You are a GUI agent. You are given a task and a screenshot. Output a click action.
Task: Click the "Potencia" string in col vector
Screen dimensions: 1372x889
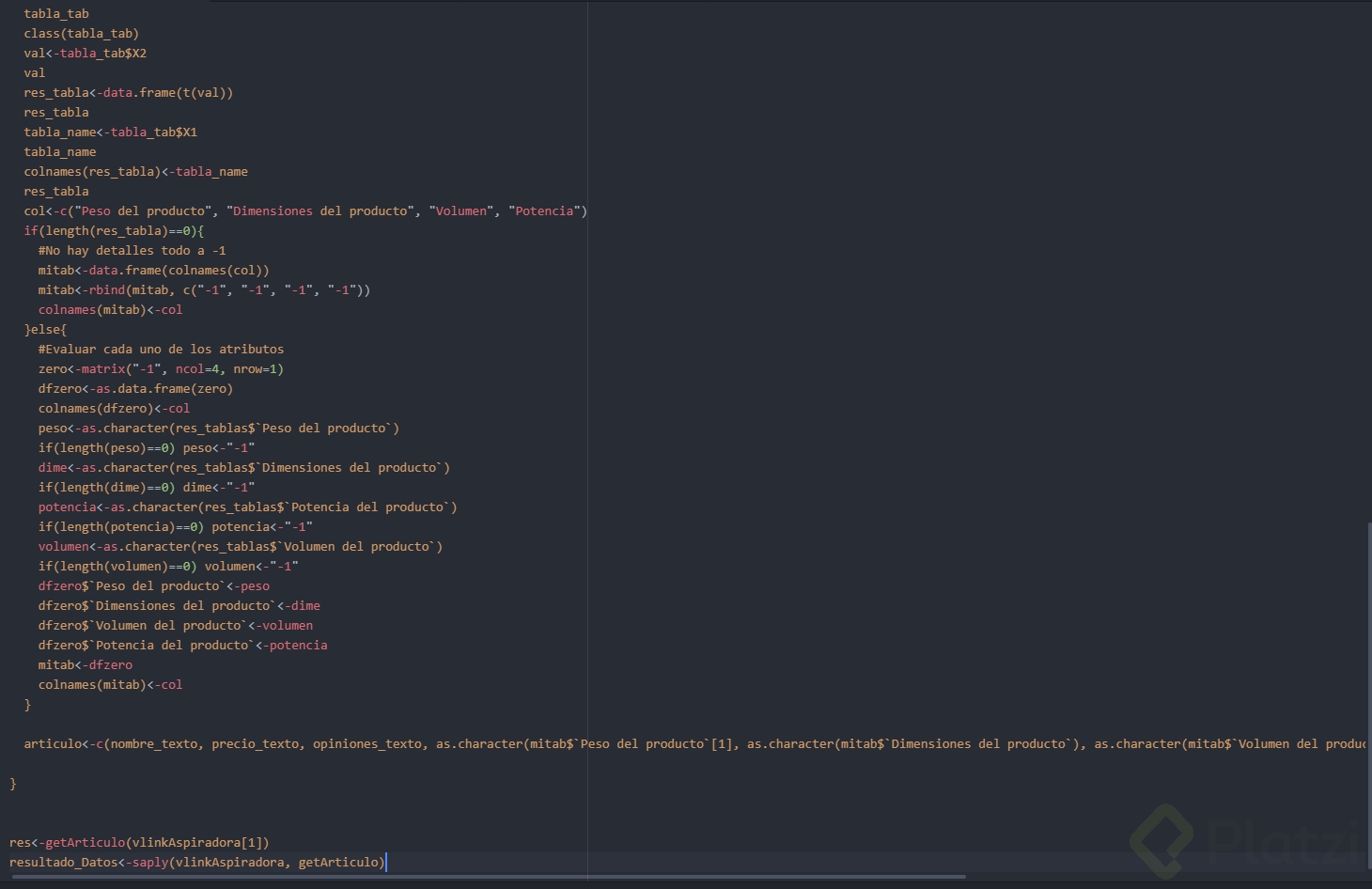click(x=544, y=211)
